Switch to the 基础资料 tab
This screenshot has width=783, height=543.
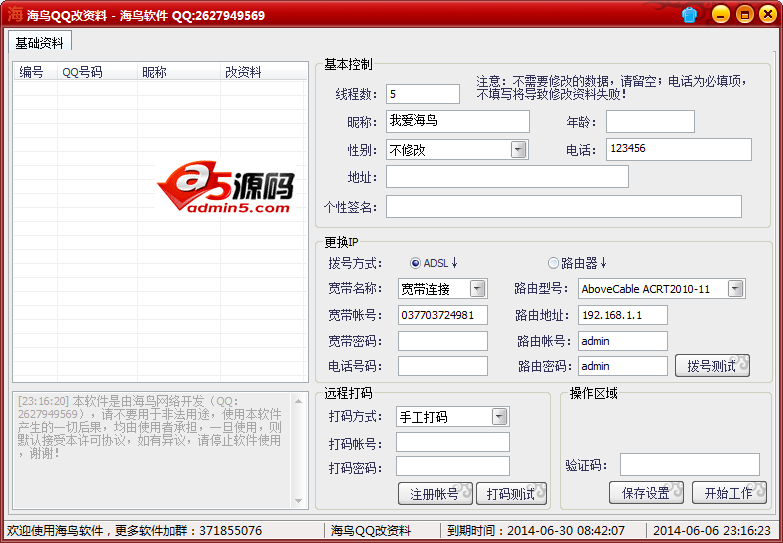pyautogui.click(x=39, y=42)
